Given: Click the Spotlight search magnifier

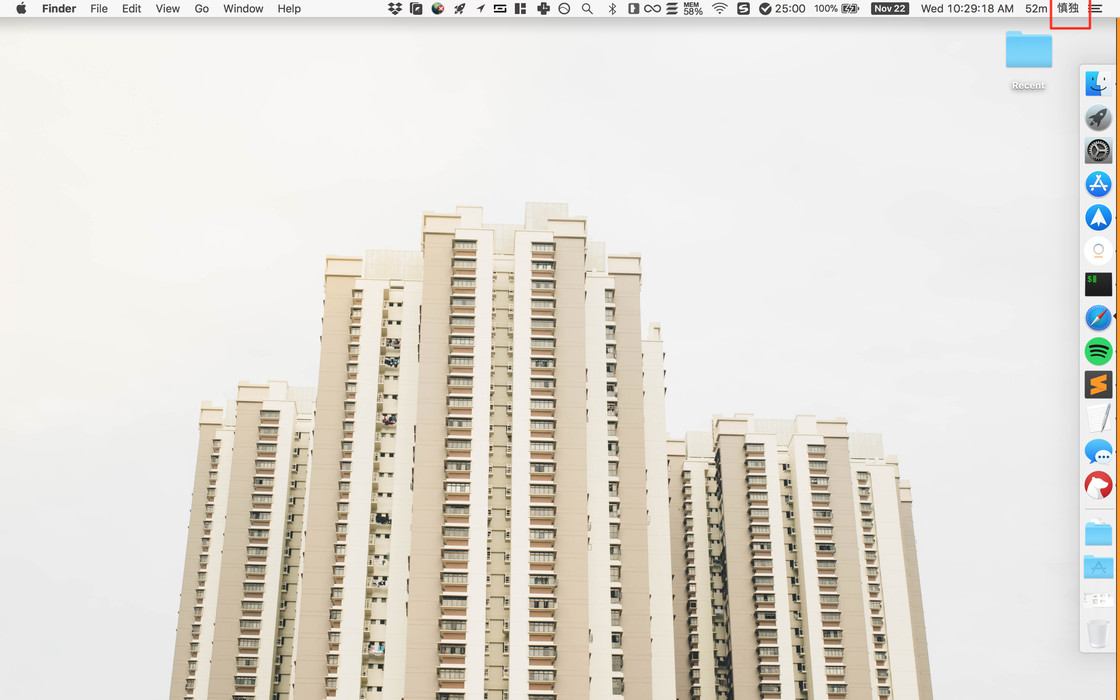Looking at the screenshot, I should [587, 9].
